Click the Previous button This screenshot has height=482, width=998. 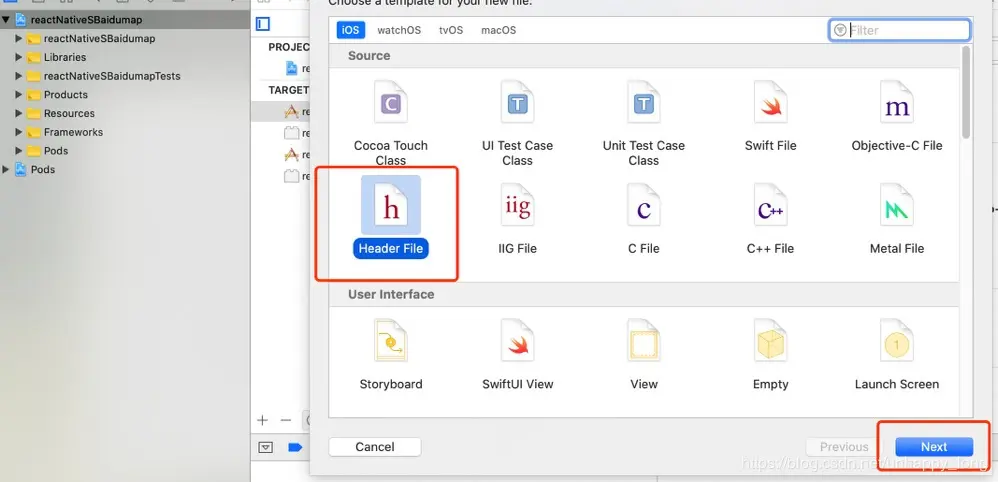click(844, 447)
